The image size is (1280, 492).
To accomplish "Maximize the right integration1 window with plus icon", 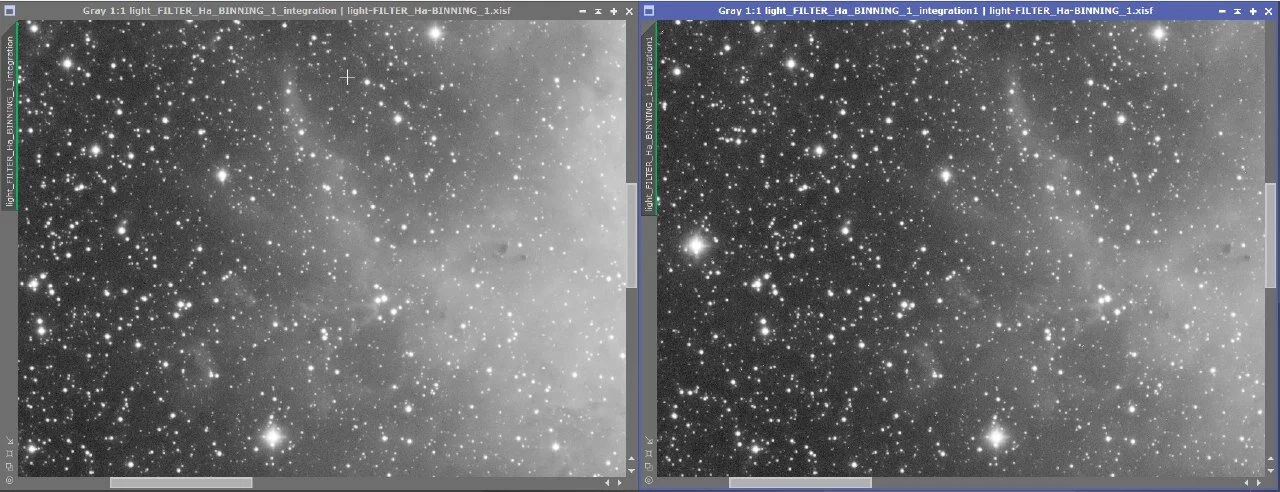I will coord(1253,11).
